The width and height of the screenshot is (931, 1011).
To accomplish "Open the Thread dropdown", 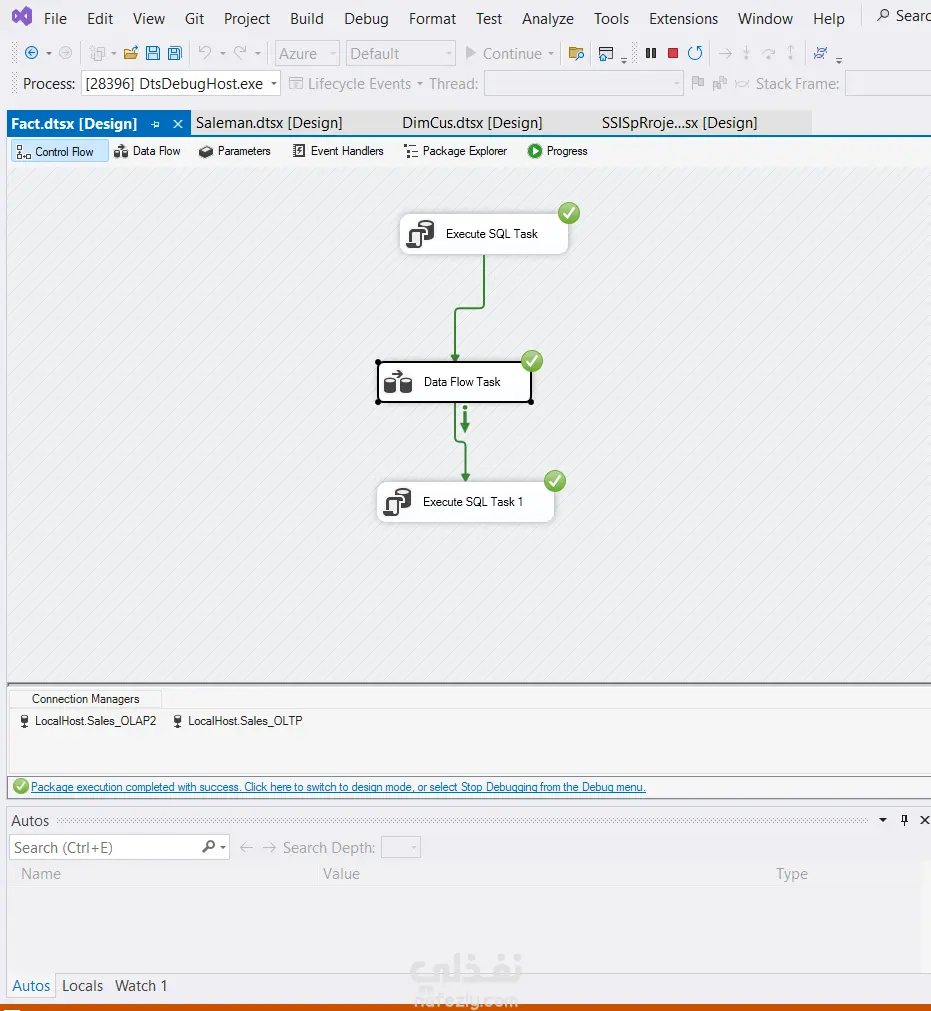I will point(676,84).
